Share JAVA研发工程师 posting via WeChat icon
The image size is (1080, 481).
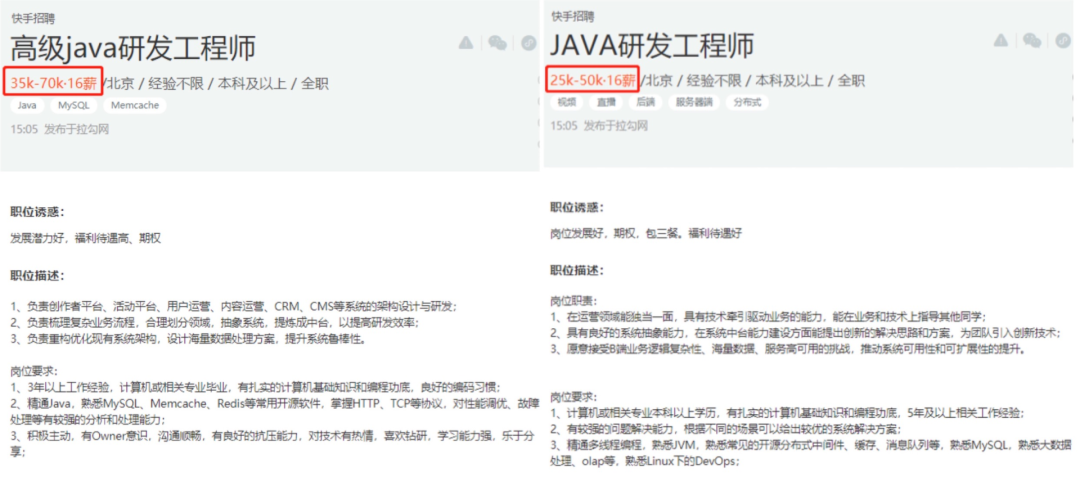tap(1032, 41)
